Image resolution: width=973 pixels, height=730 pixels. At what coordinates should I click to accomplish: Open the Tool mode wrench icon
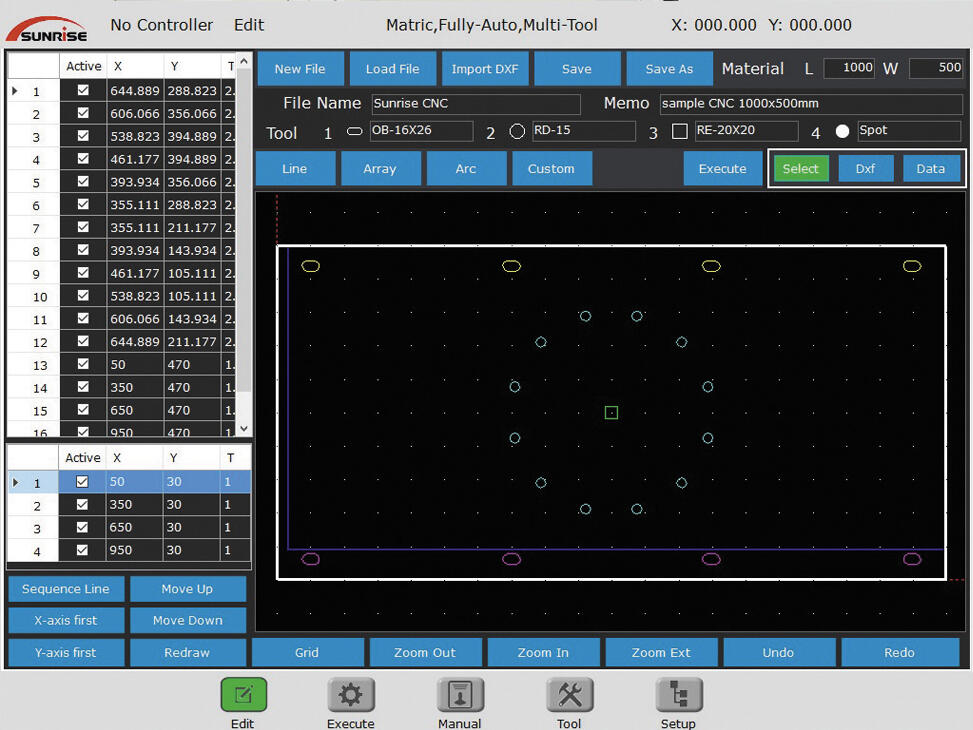point(569,695)
